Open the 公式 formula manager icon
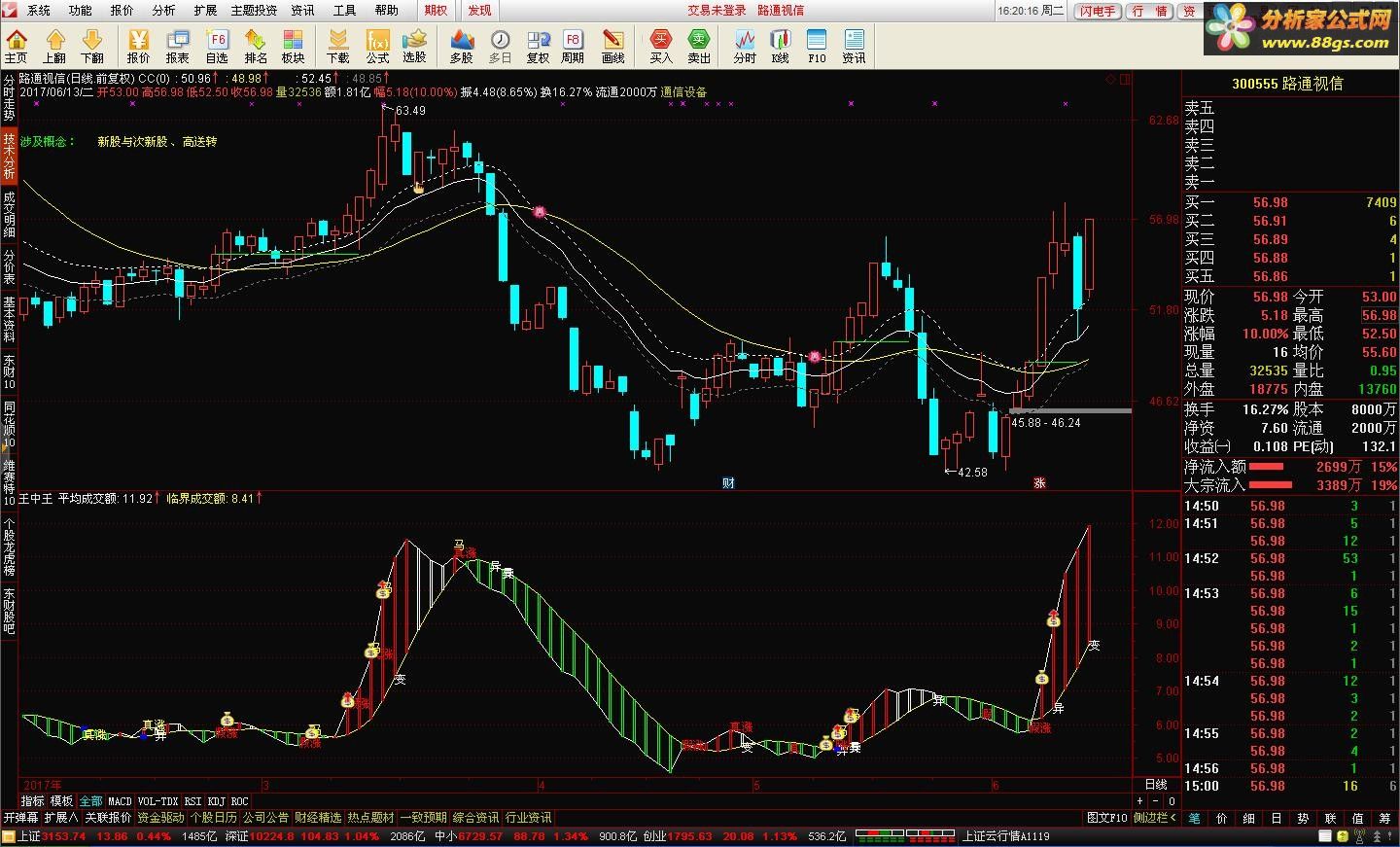The image size is (1400, 847). point(377,46)
